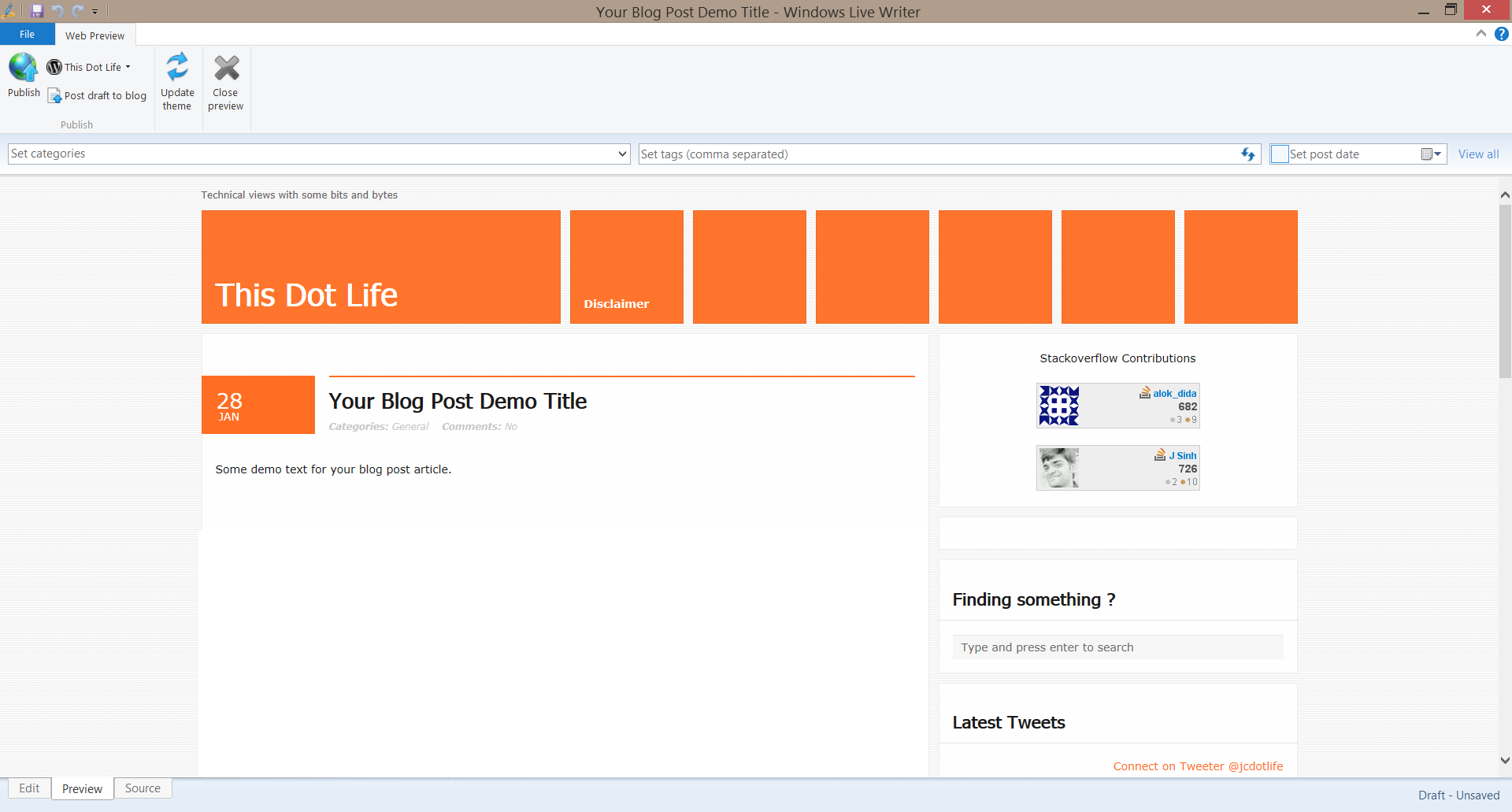The width and height of the screenshot is (1512, 812).
Task: Click the Publish globe icon
Action: coord(23,68)
